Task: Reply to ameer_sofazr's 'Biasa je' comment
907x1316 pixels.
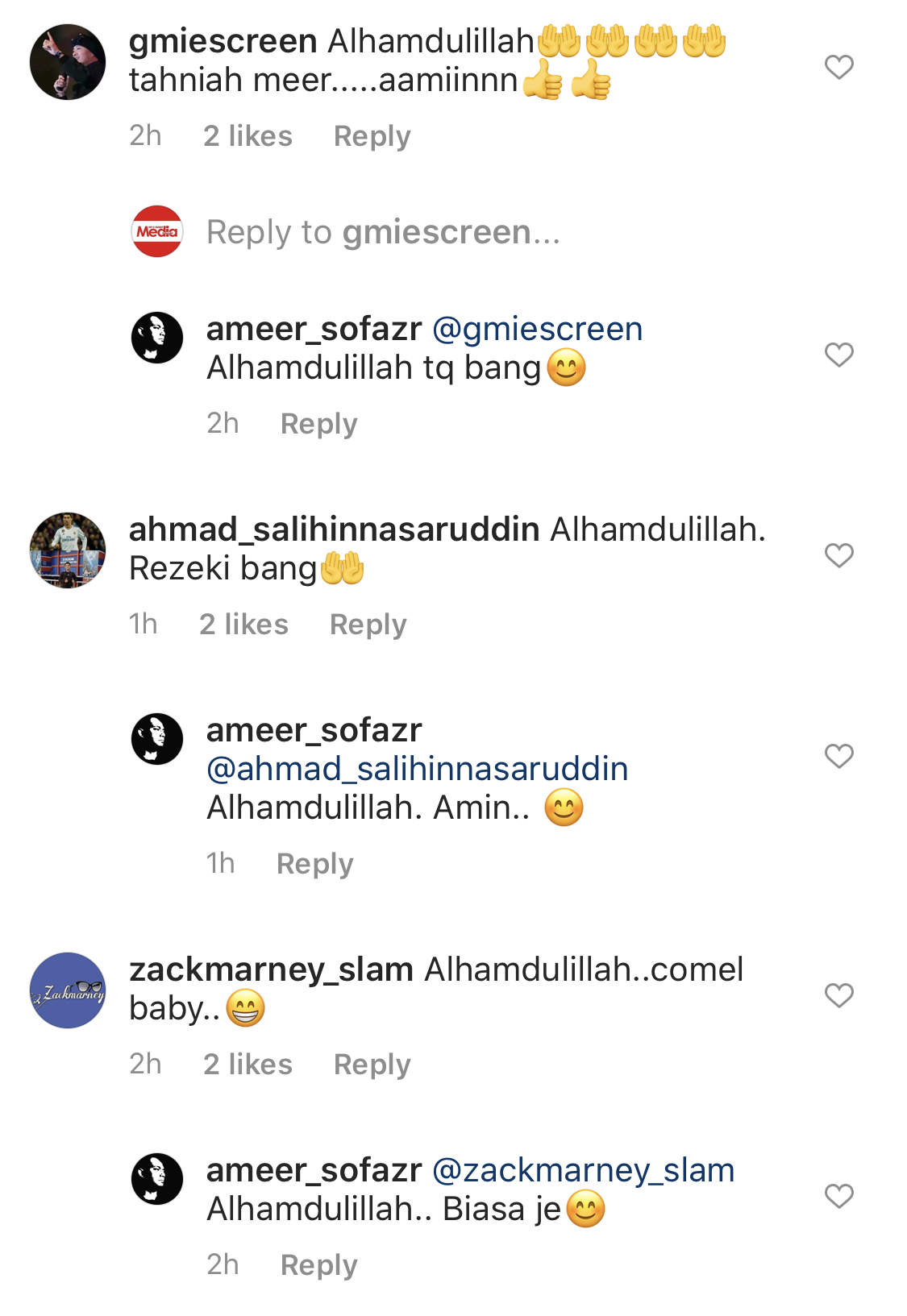Action: click(318, 1265)
